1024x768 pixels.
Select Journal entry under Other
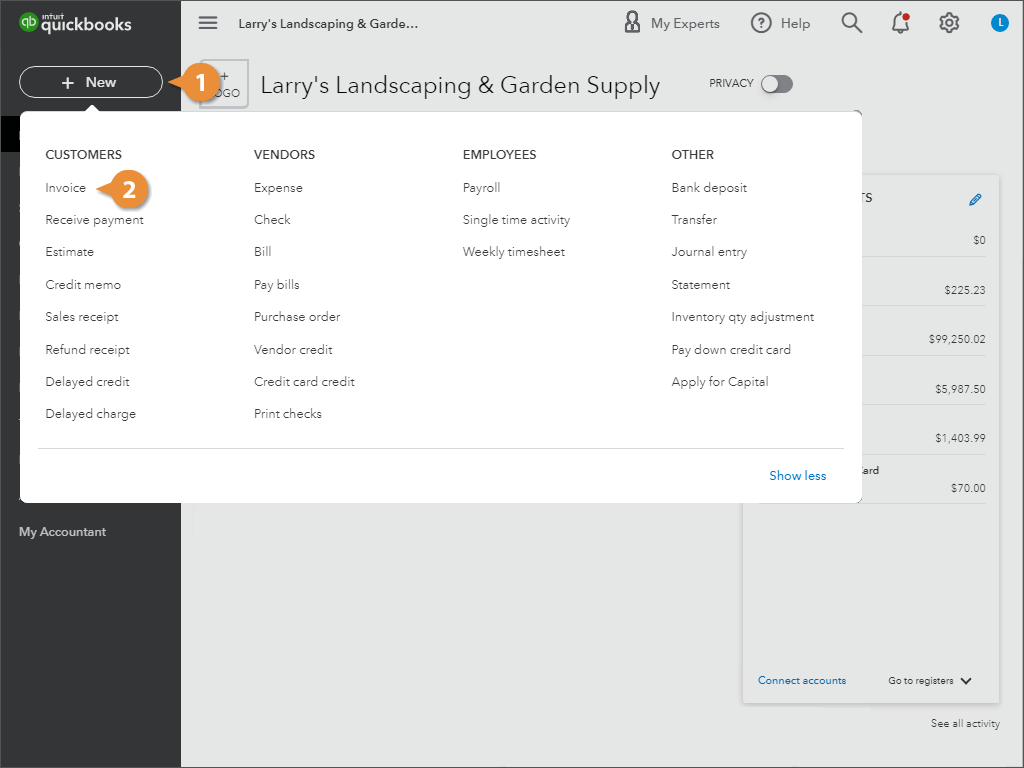click(x=709, y=251)
